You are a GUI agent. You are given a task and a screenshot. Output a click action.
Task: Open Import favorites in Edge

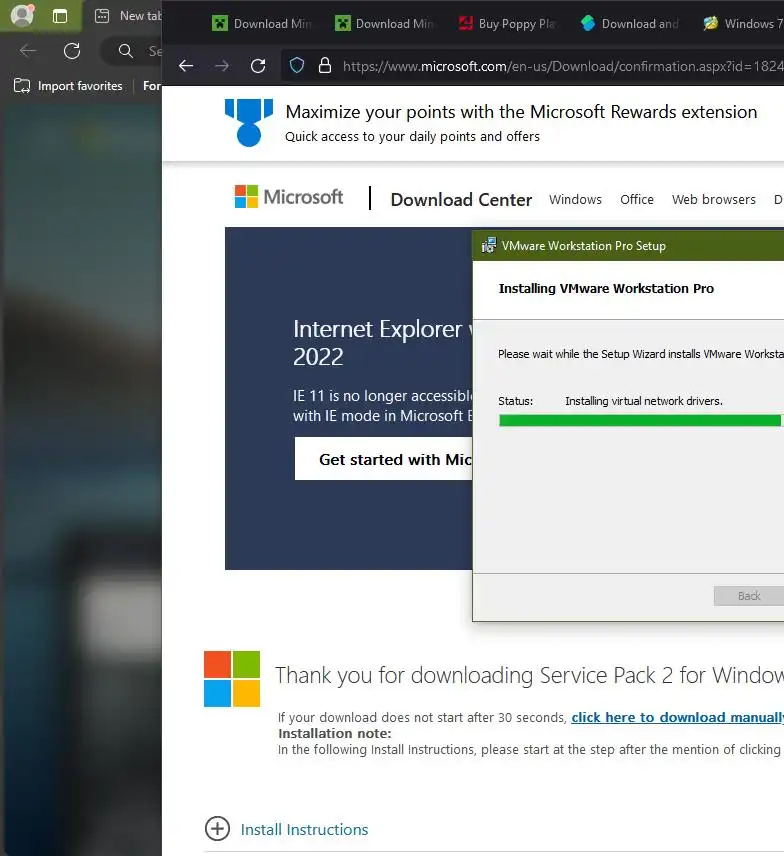(x=68, y=86)
